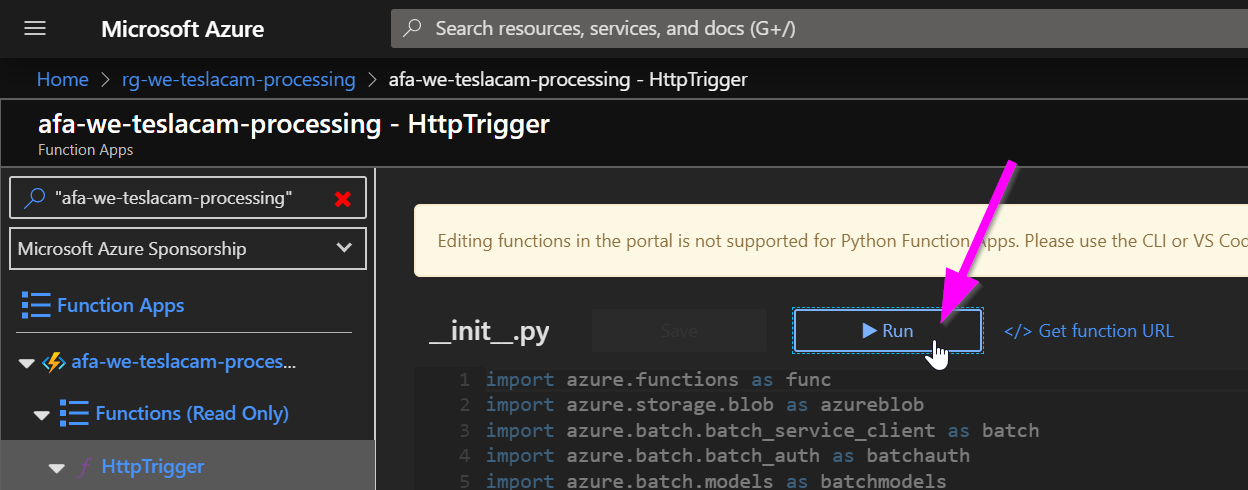Screen dimensions: 1248x490
Task: Click code line import azure.batch.batch_auth
Action: click(x=728, y=456)
